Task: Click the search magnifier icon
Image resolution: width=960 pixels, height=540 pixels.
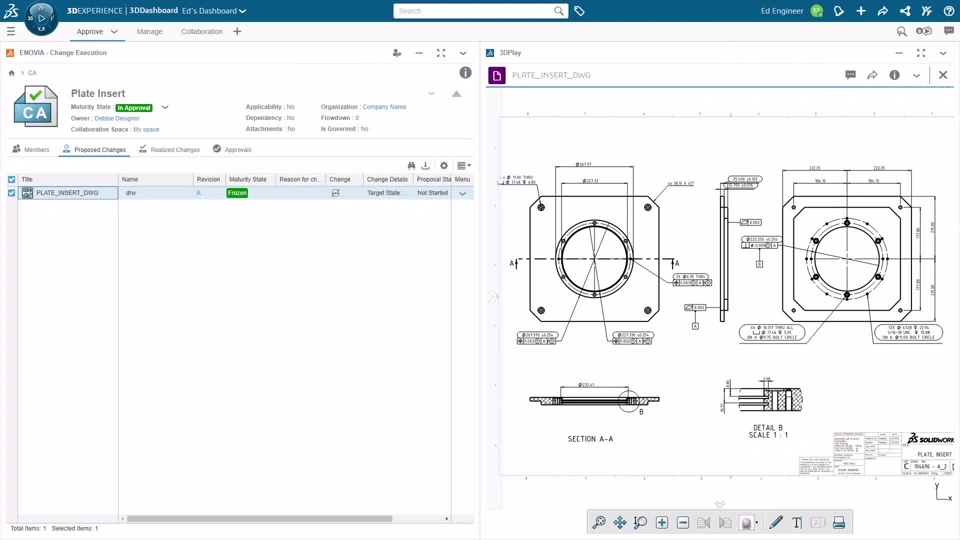Action: tap(558, 11)
